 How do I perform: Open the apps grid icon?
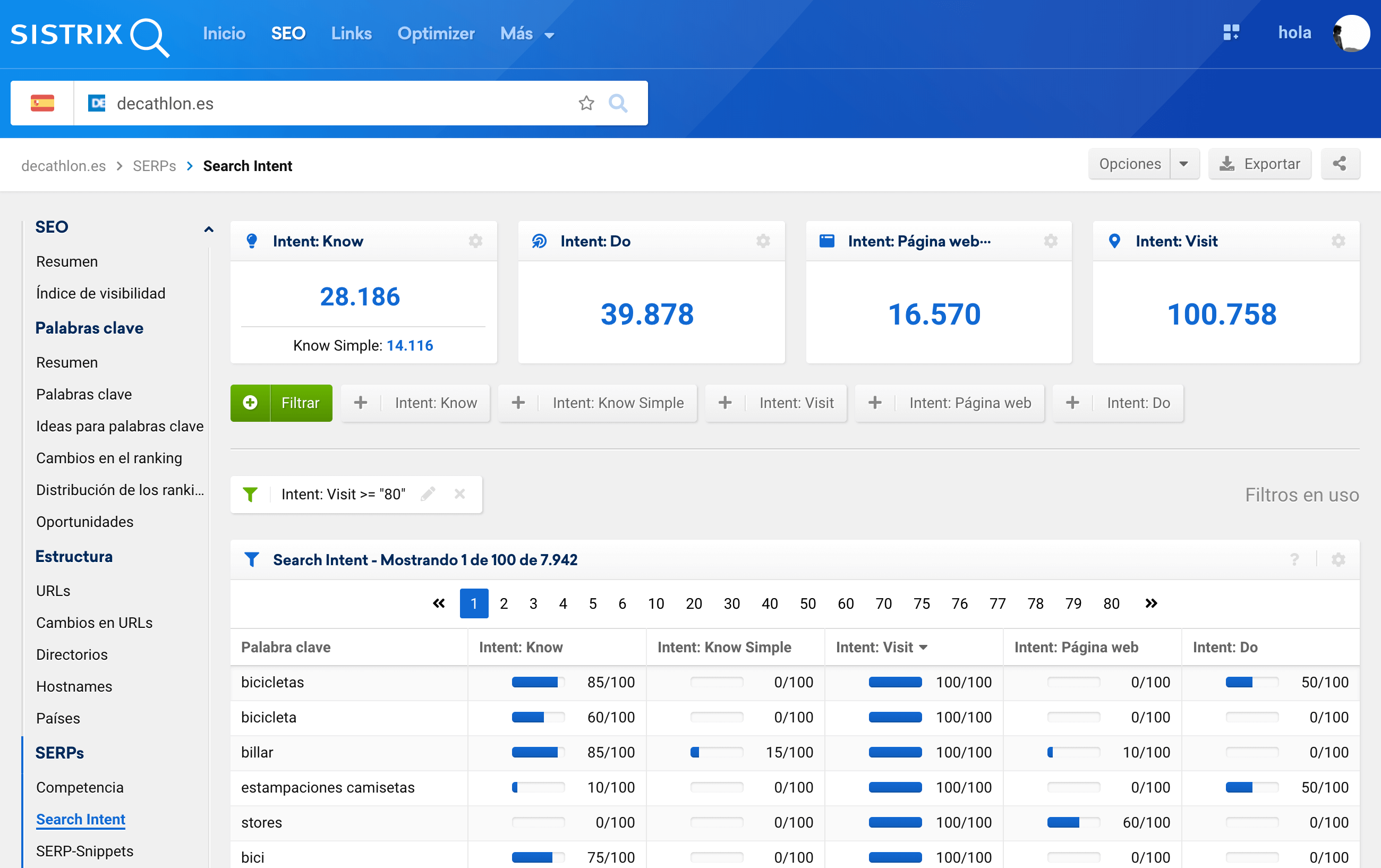[x=1231, y=32]
